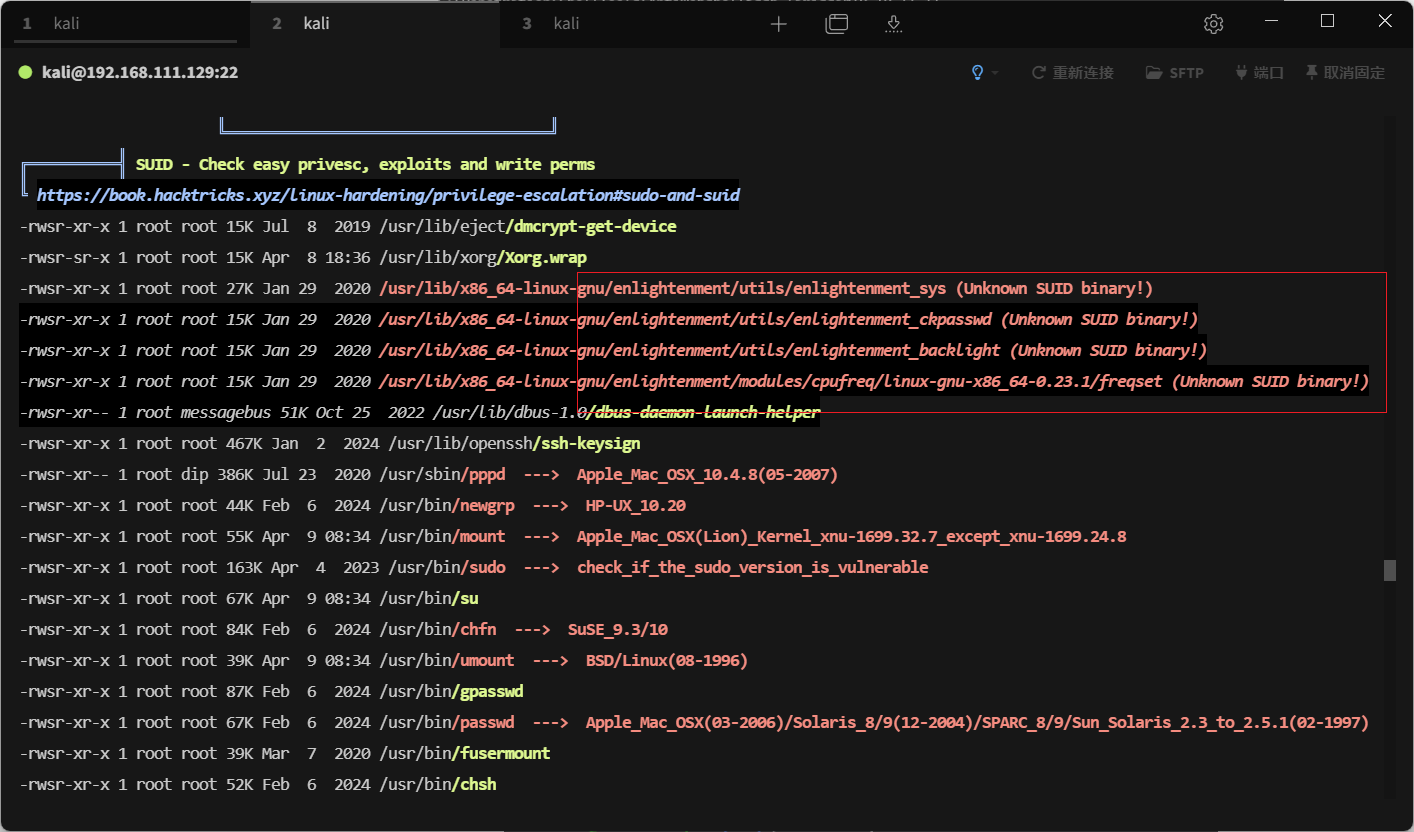Open the book.hacktricks.xyz privilege-escalation link
Image resolution: width=1414 pixels, height=832 pixels.
point(388,195)
